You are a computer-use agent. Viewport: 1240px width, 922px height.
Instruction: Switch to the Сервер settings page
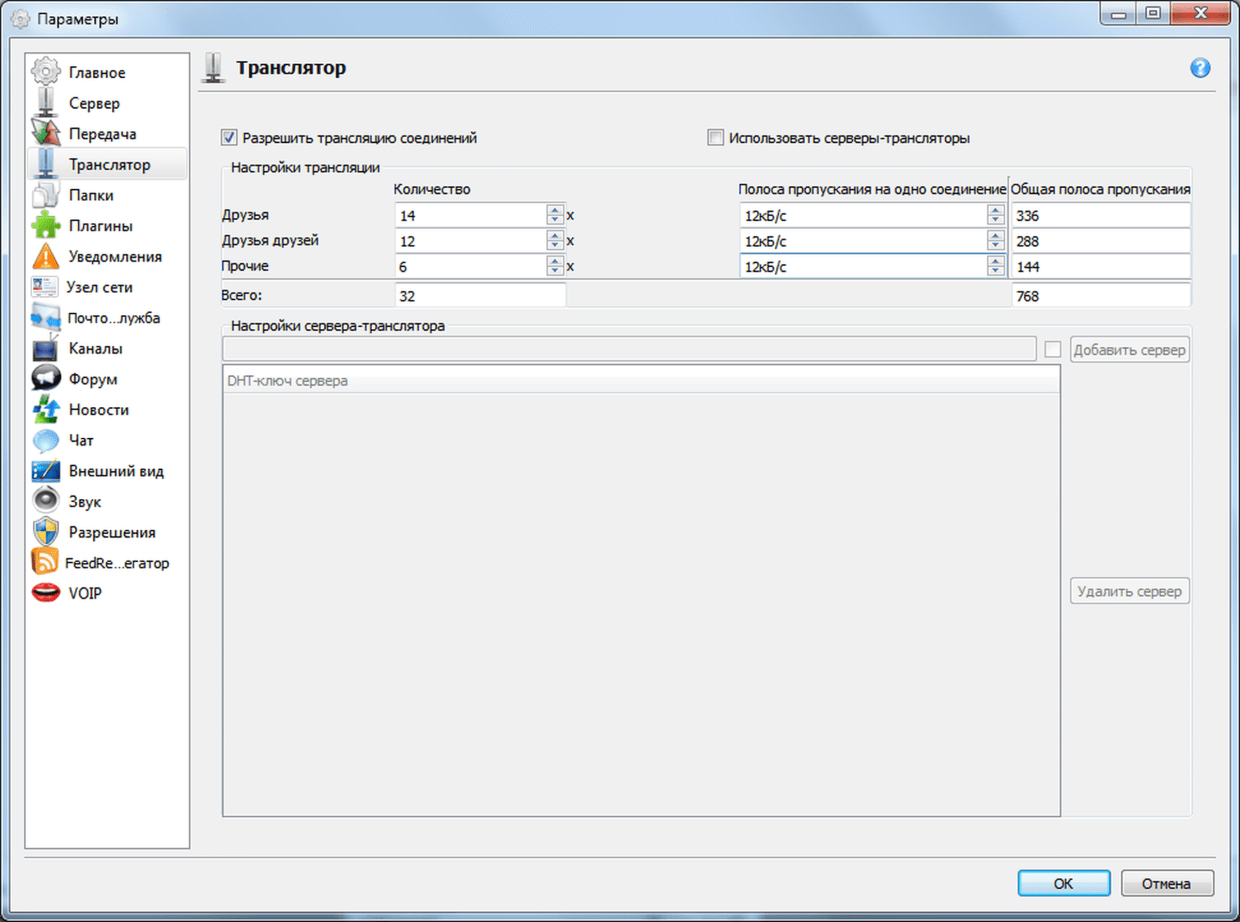(x=94, y=103)
